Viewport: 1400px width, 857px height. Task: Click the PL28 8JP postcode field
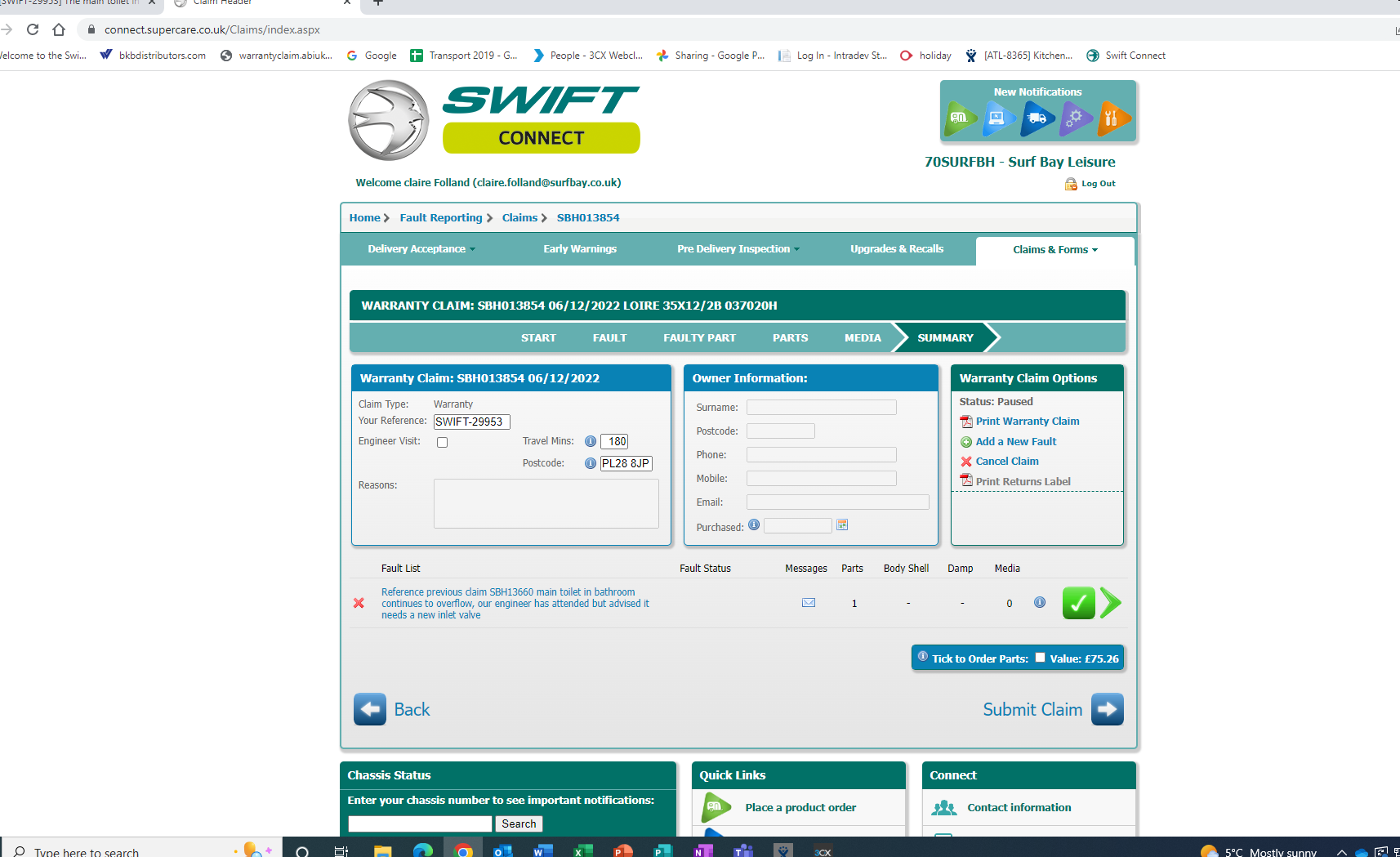[626, 463]
